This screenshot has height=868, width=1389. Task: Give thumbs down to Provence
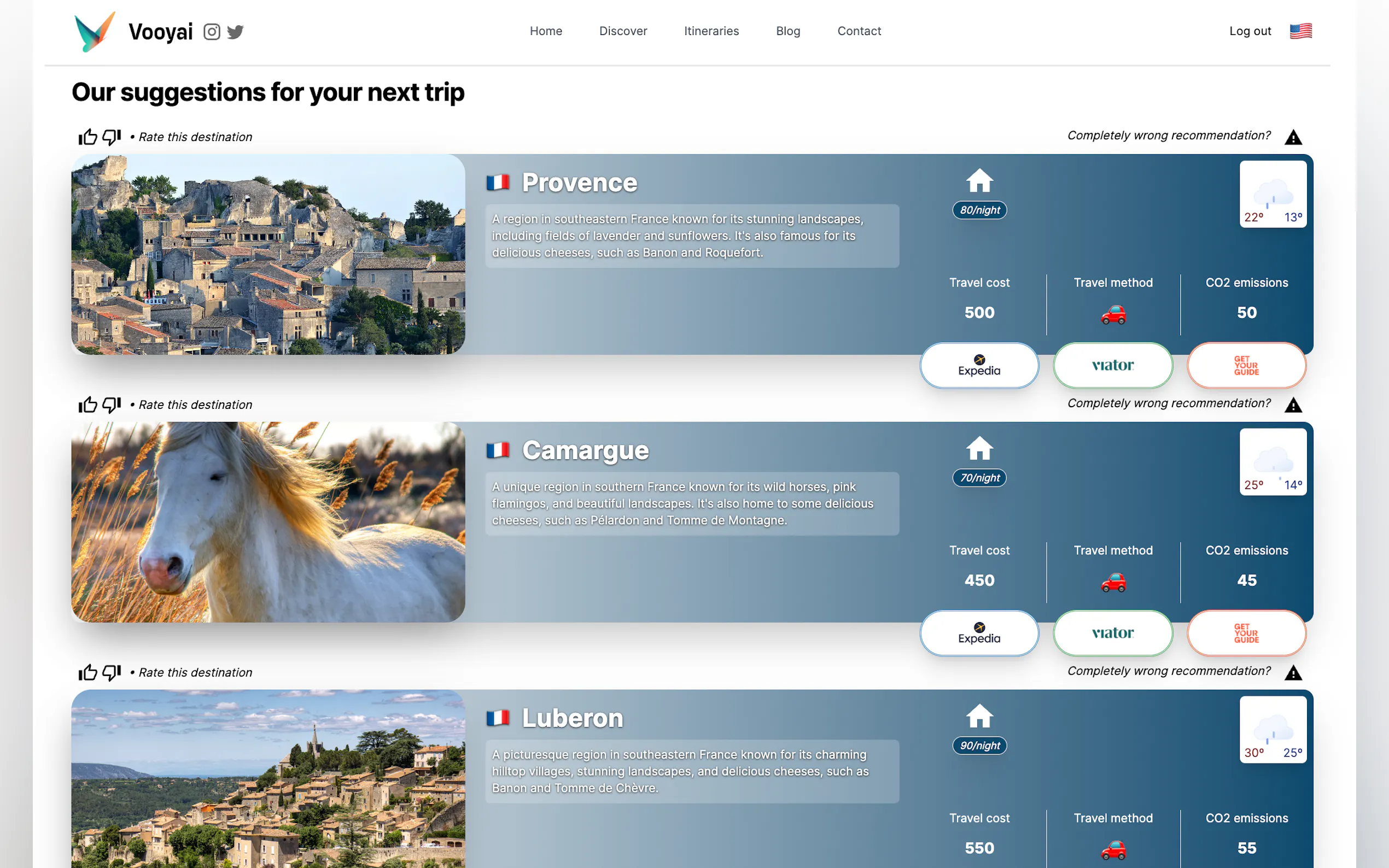[112, 137]
